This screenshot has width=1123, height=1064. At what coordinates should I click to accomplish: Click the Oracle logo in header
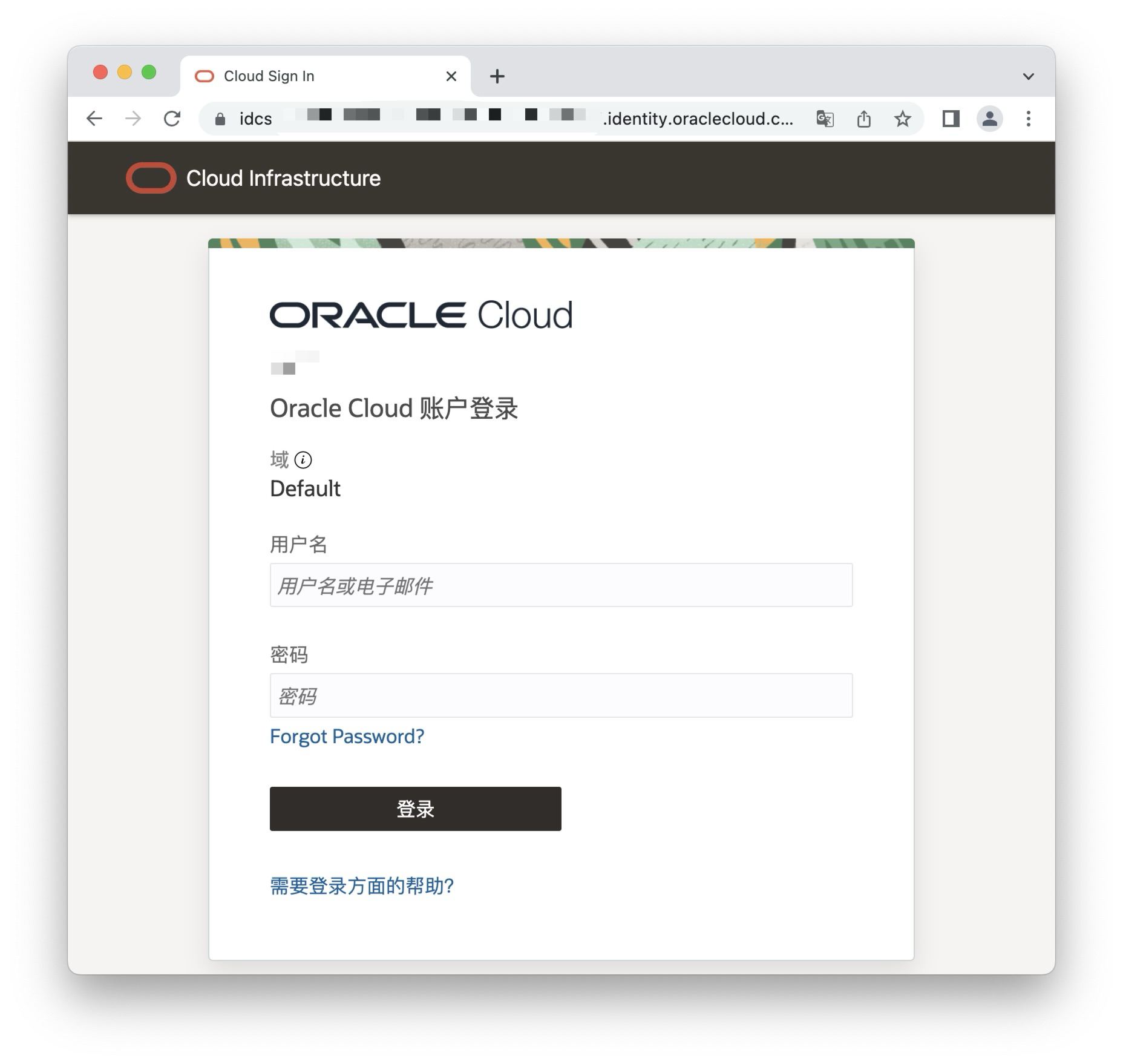(151, 178)
